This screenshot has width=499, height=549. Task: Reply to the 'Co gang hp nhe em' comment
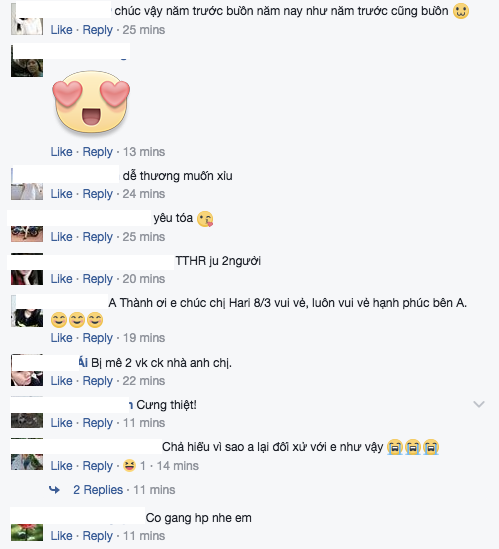pyautogui.click(x=97, y=536)
